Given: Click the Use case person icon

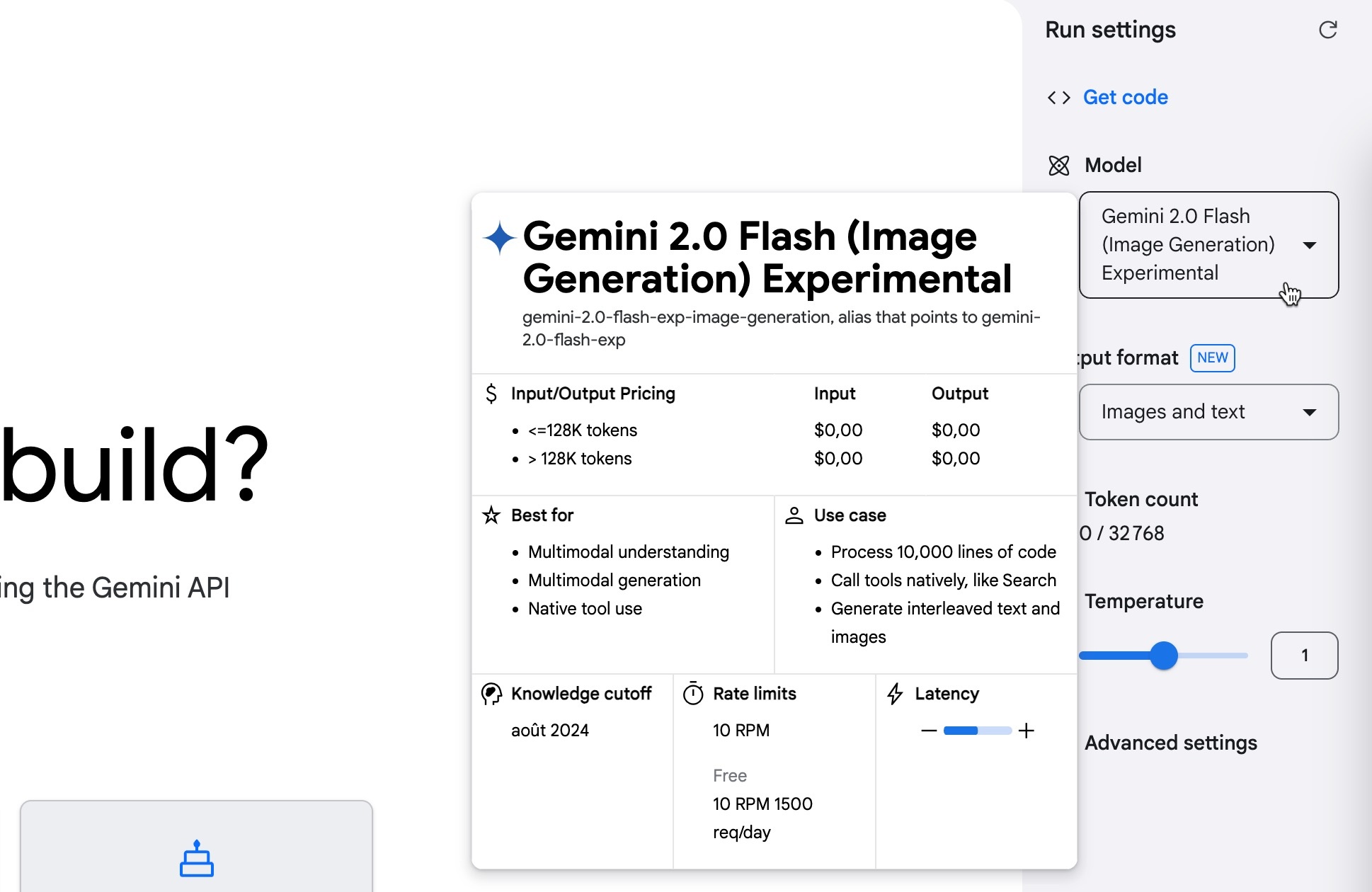Looking at the screenshot, I should [794, 515].
